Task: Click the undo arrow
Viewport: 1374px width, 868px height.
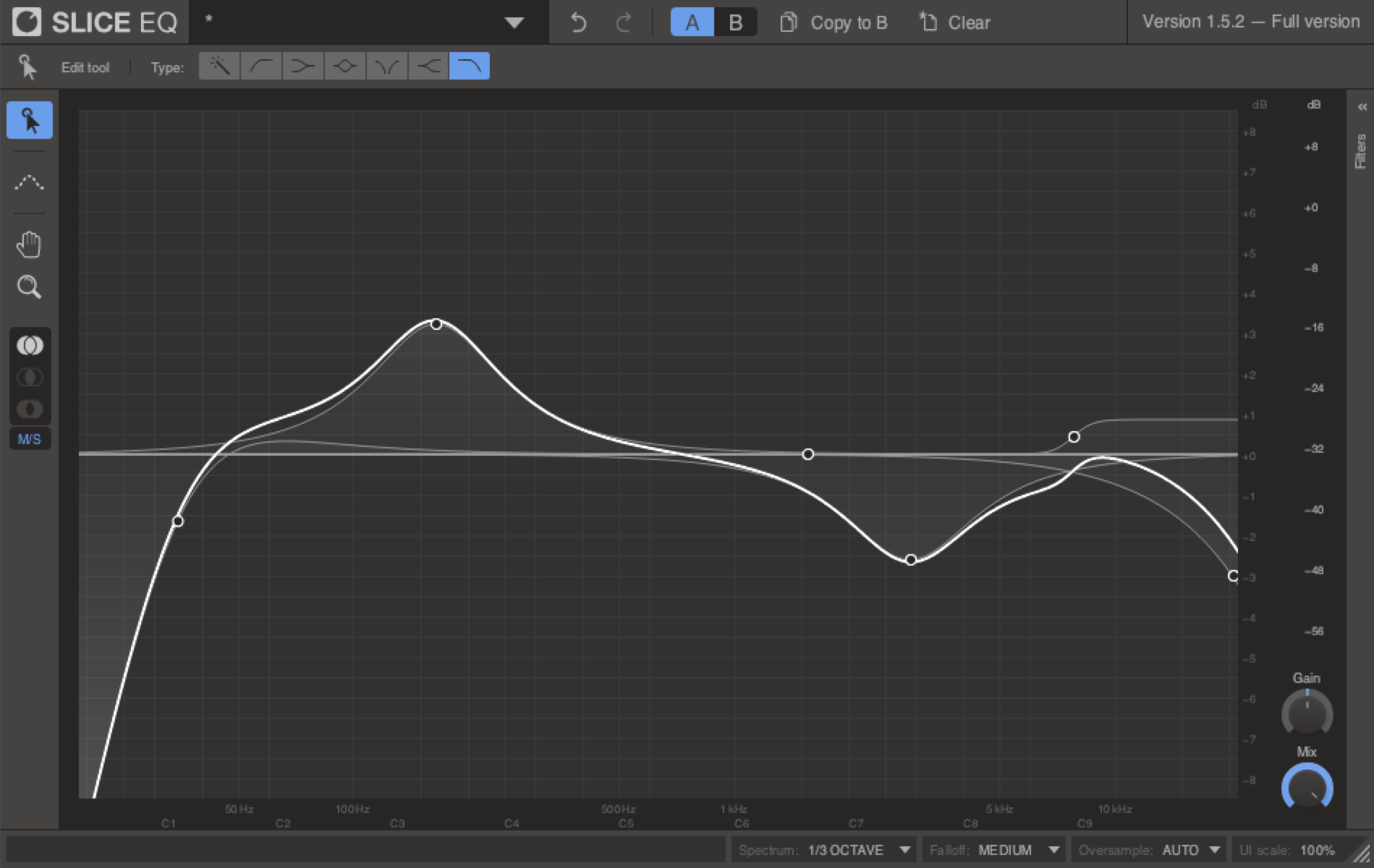Action: (x=578, y=22)
